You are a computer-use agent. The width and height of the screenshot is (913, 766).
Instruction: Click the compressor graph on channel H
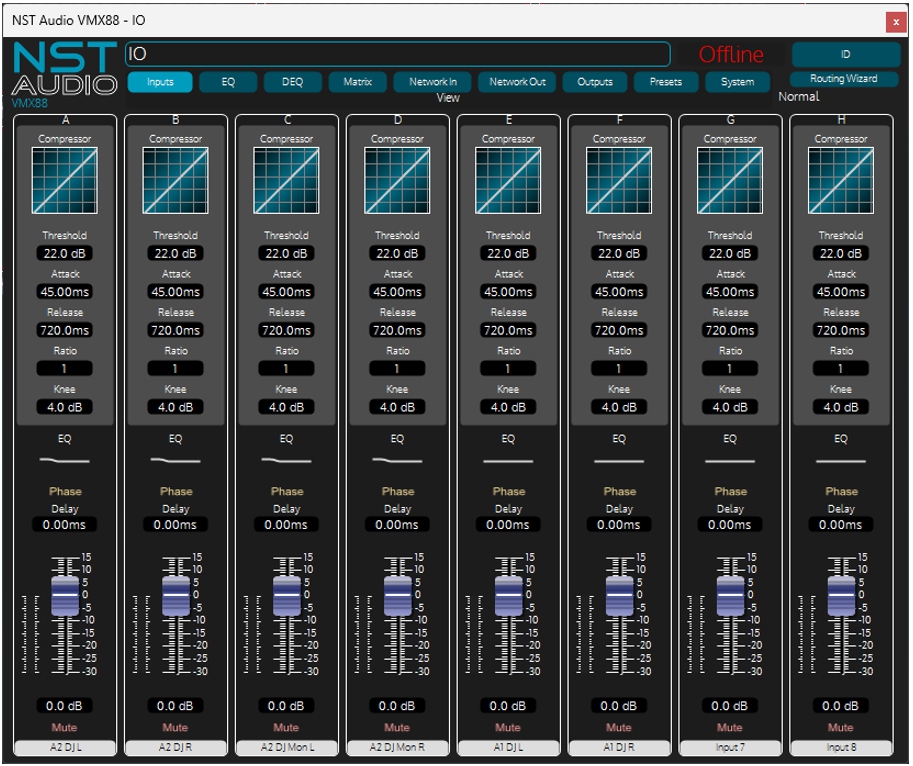[x=841, y=181]
